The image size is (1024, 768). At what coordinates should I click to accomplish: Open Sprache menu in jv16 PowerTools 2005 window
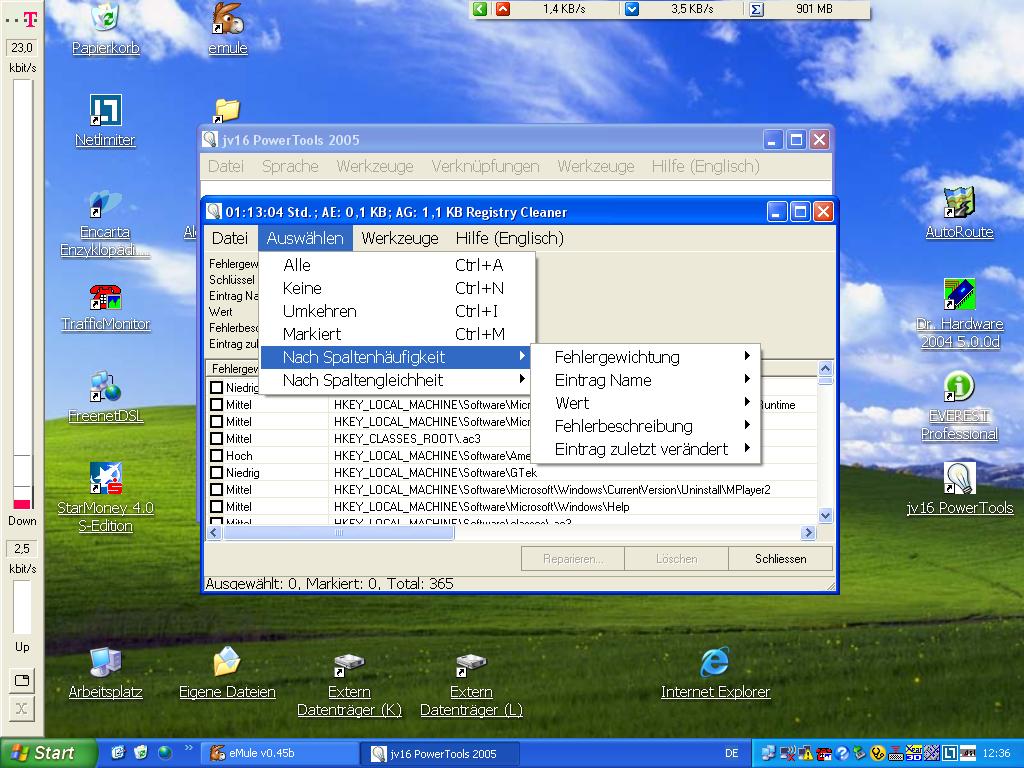tap(290, 167)
